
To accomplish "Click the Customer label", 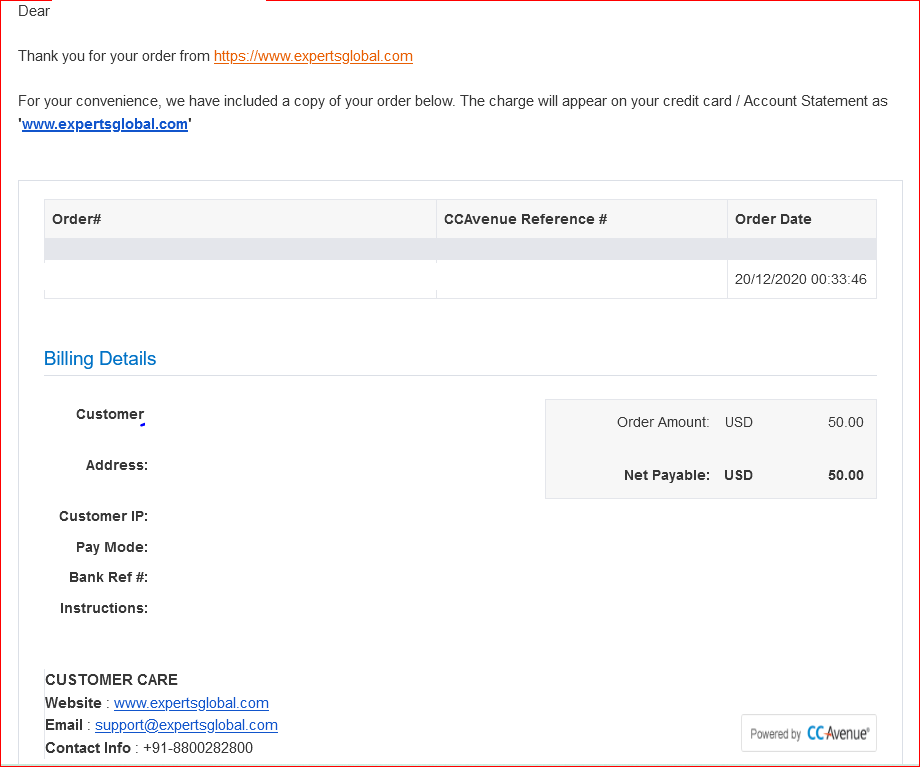I will tap(110, 414).
